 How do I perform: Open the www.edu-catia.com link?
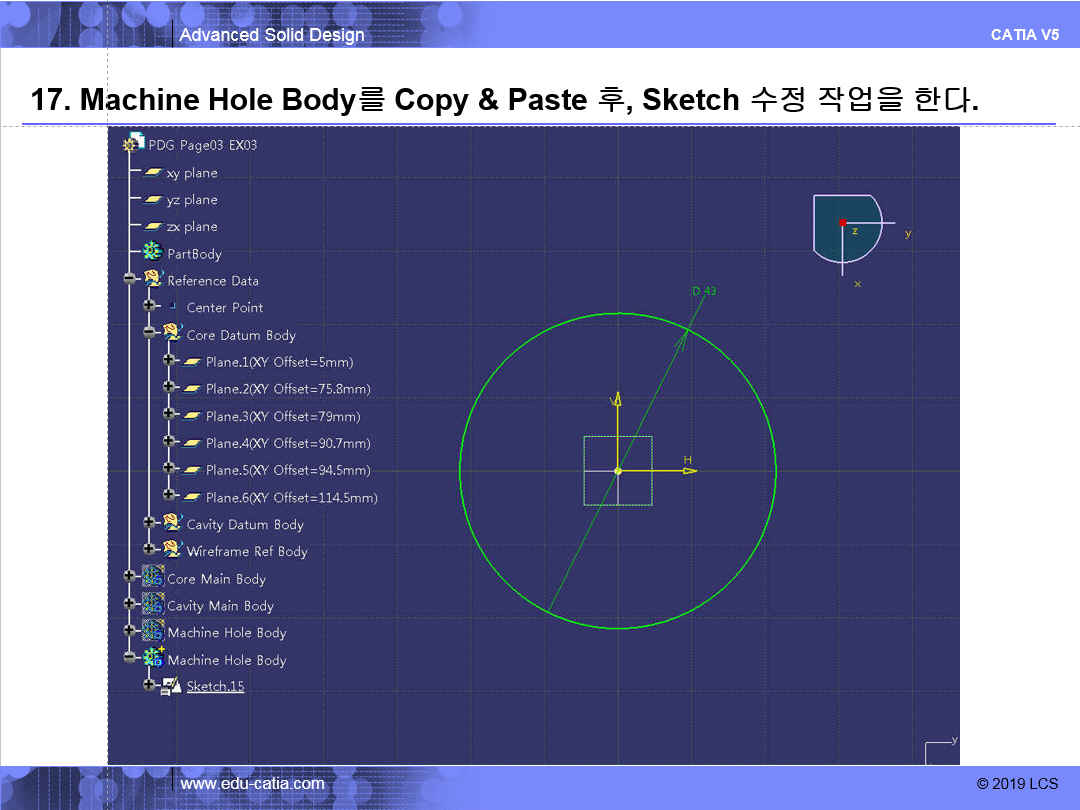[x=252, y=784]
